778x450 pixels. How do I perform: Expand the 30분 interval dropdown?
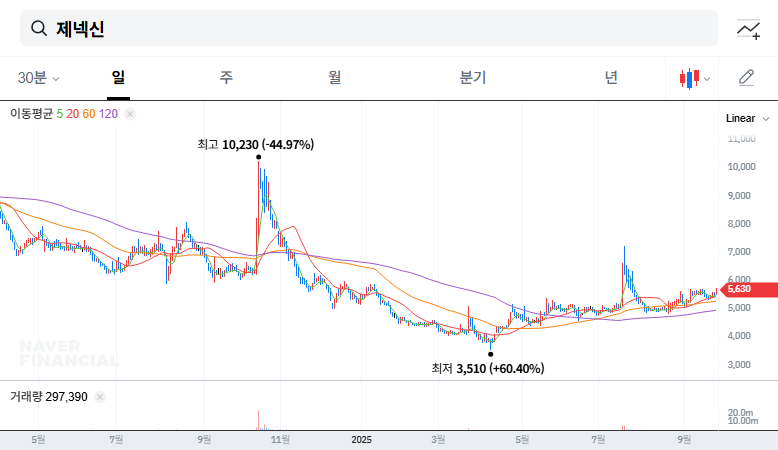tap(38, 78)
